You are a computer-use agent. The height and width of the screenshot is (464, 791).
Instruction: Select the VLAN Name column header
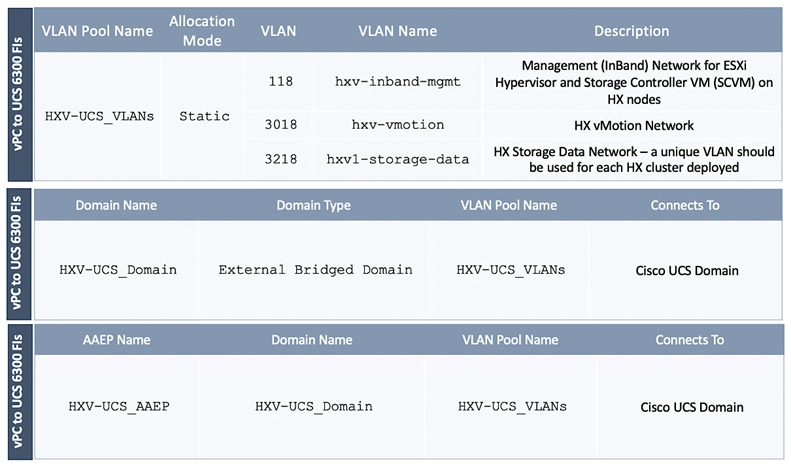click(x=397, y=31)
